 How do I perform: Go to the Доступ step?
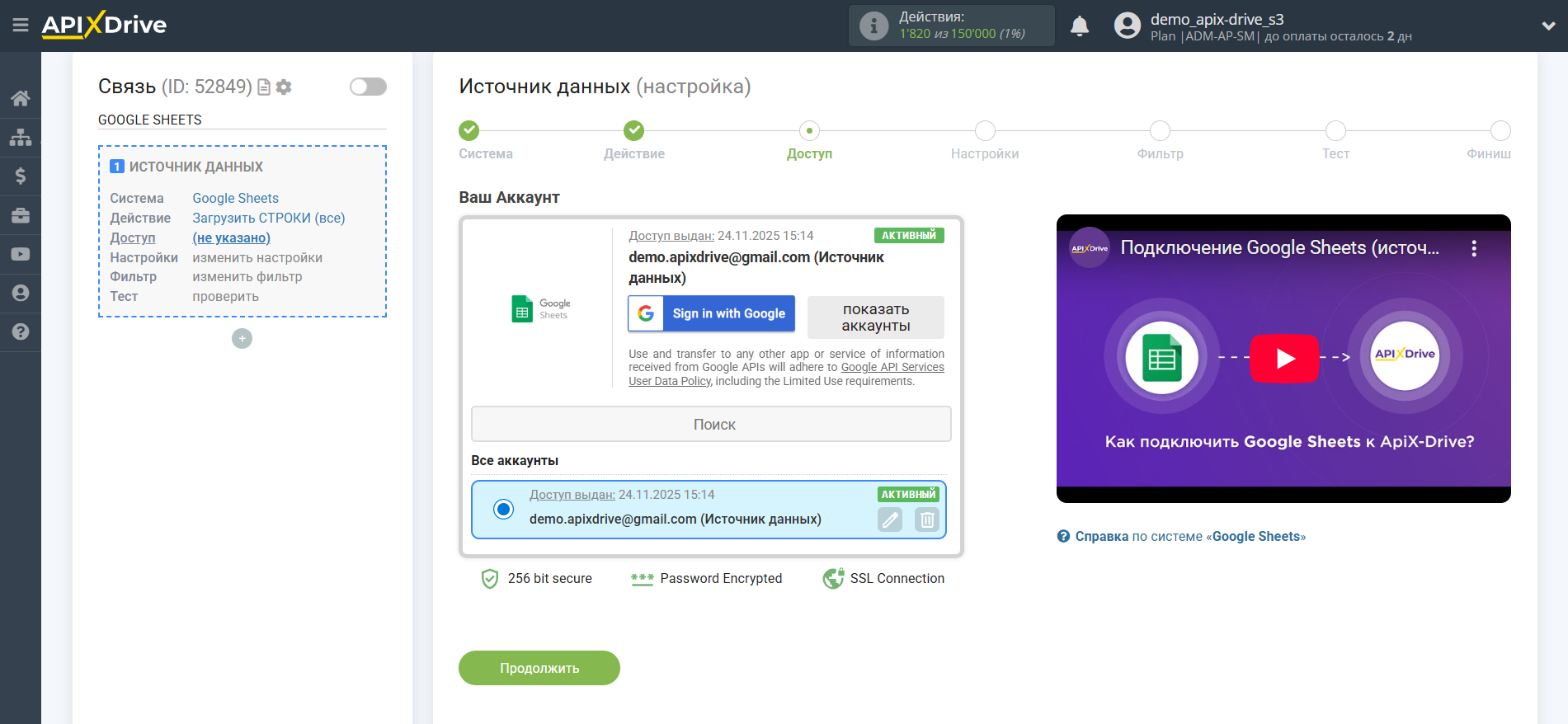click(809, 130)
